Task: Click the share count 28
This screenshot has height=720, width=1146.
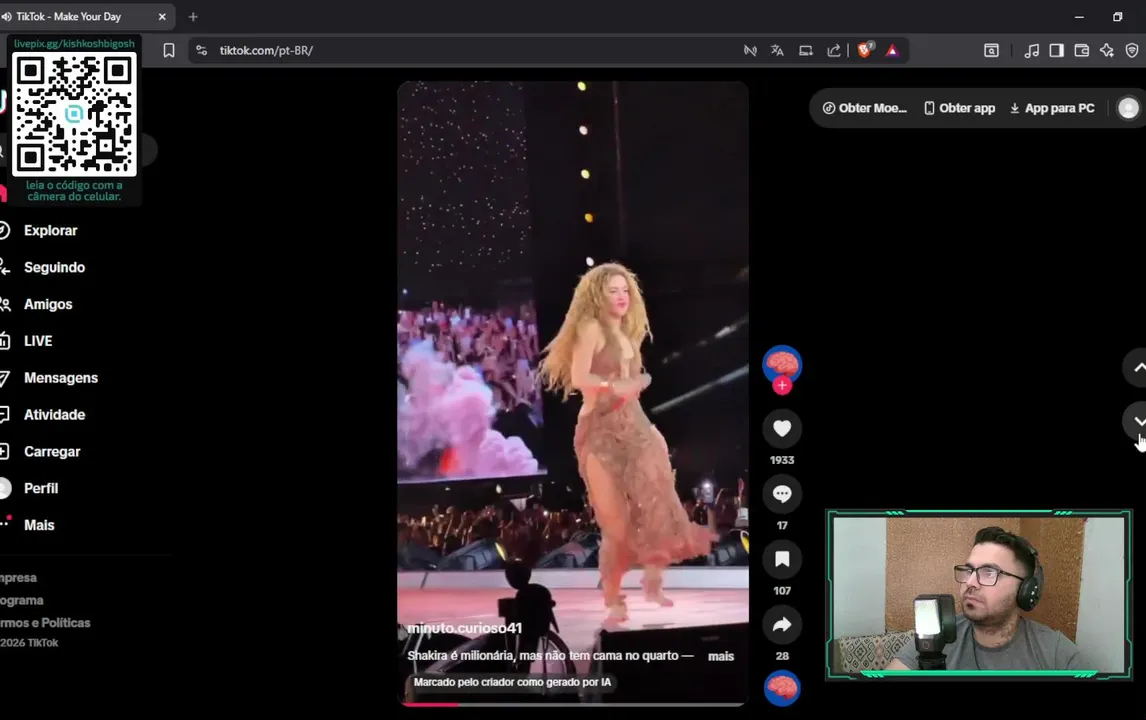Action: pos(782,656)
